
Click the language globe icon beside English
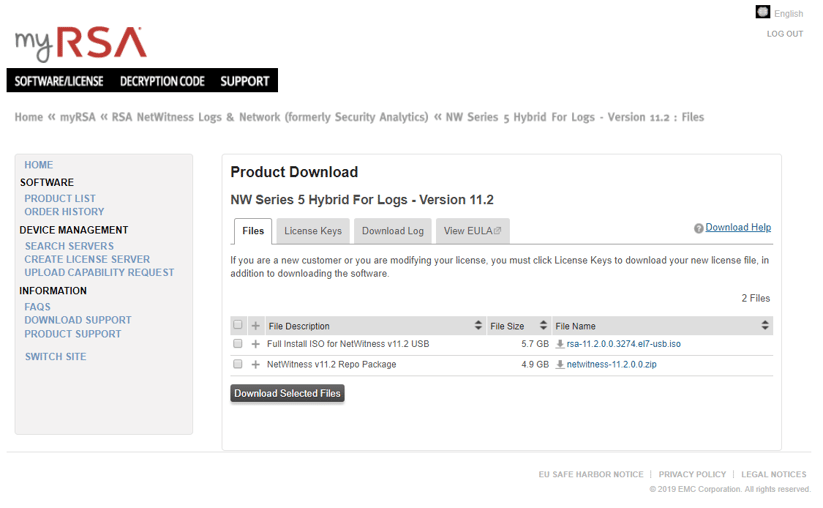[x=763, y=12]
